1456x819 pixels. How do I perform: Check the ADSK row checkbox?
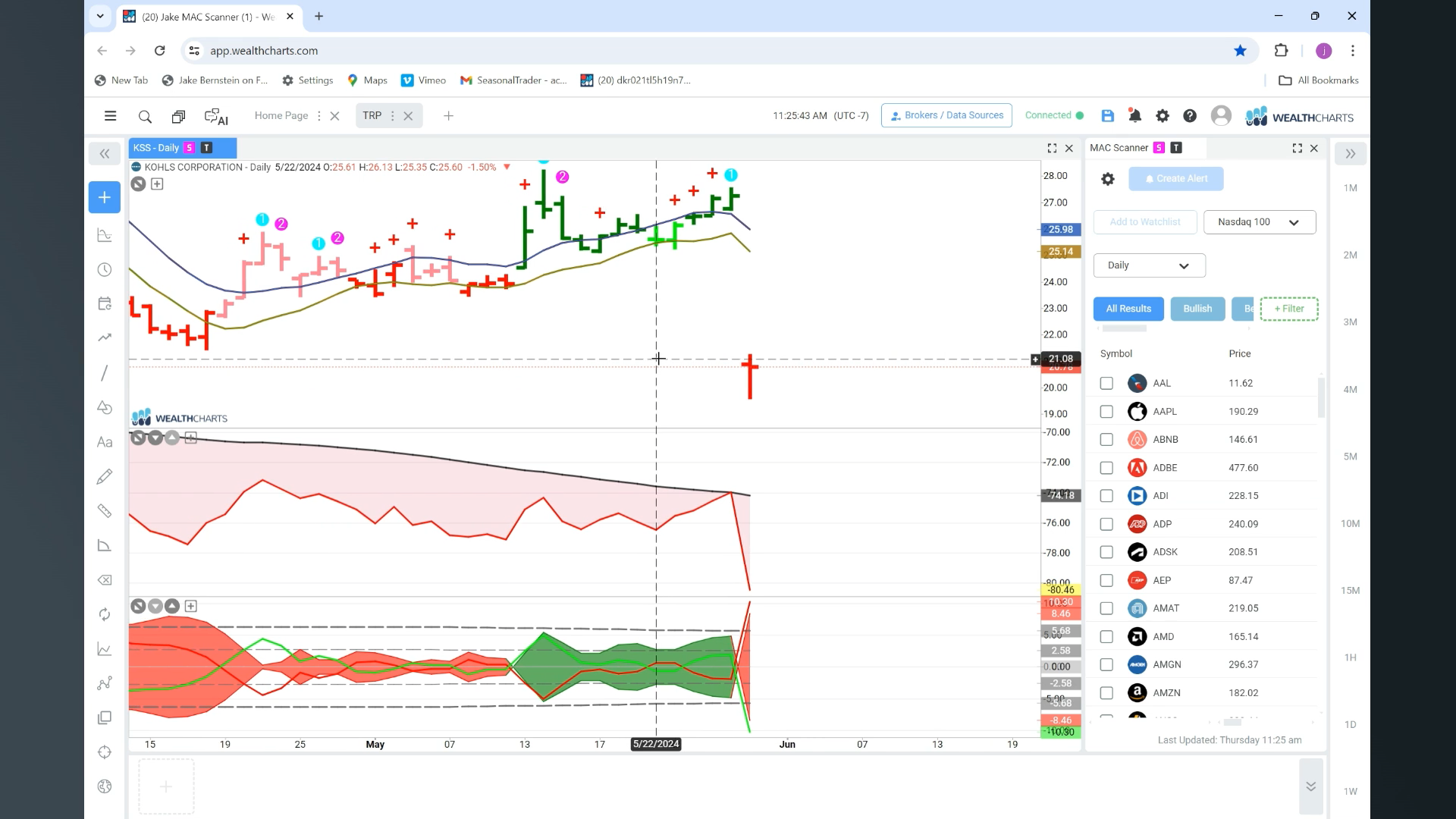[1106, 552]
